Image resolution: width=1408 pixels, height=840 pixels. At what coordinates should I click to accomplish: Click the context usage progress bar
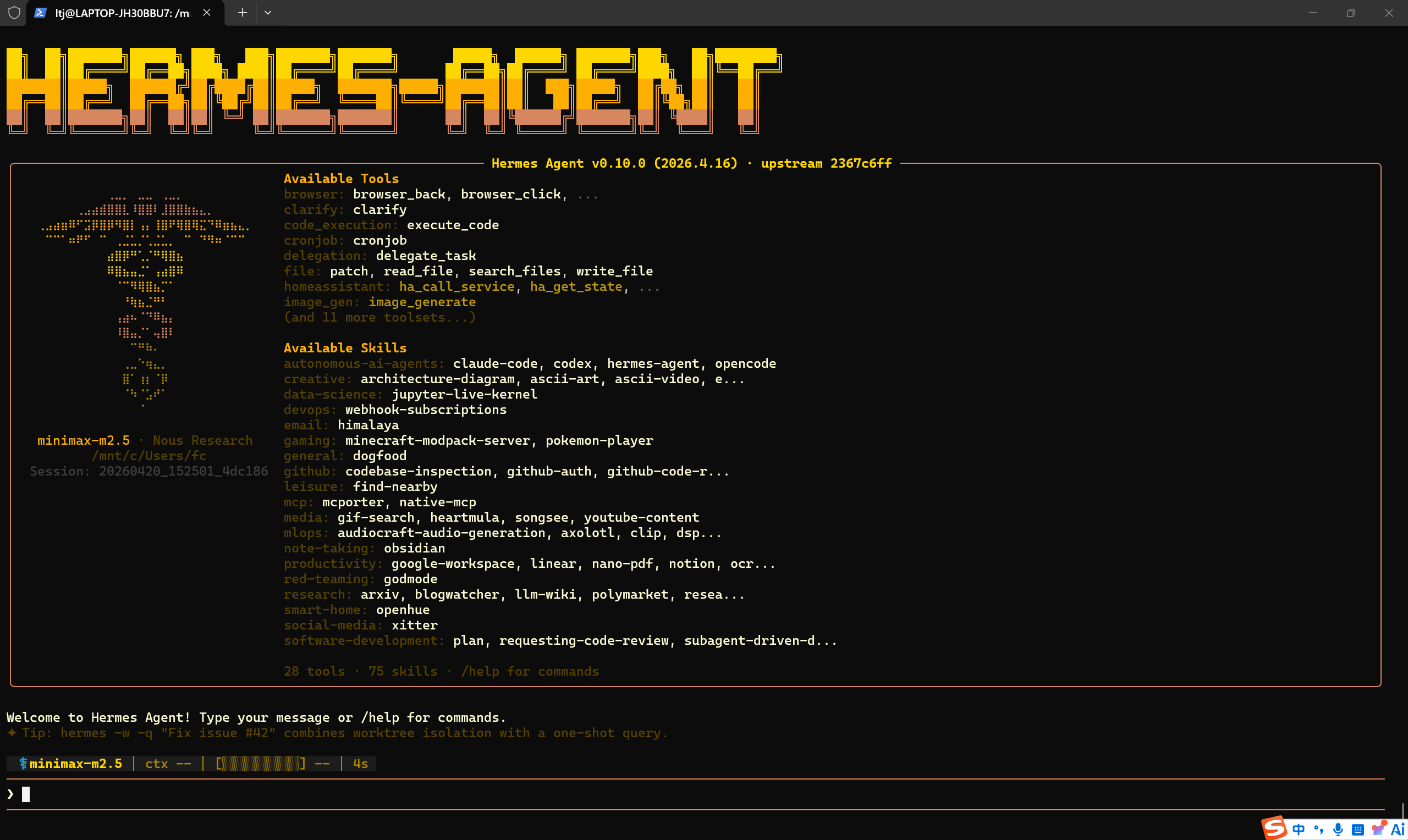(x=261, y=764)
